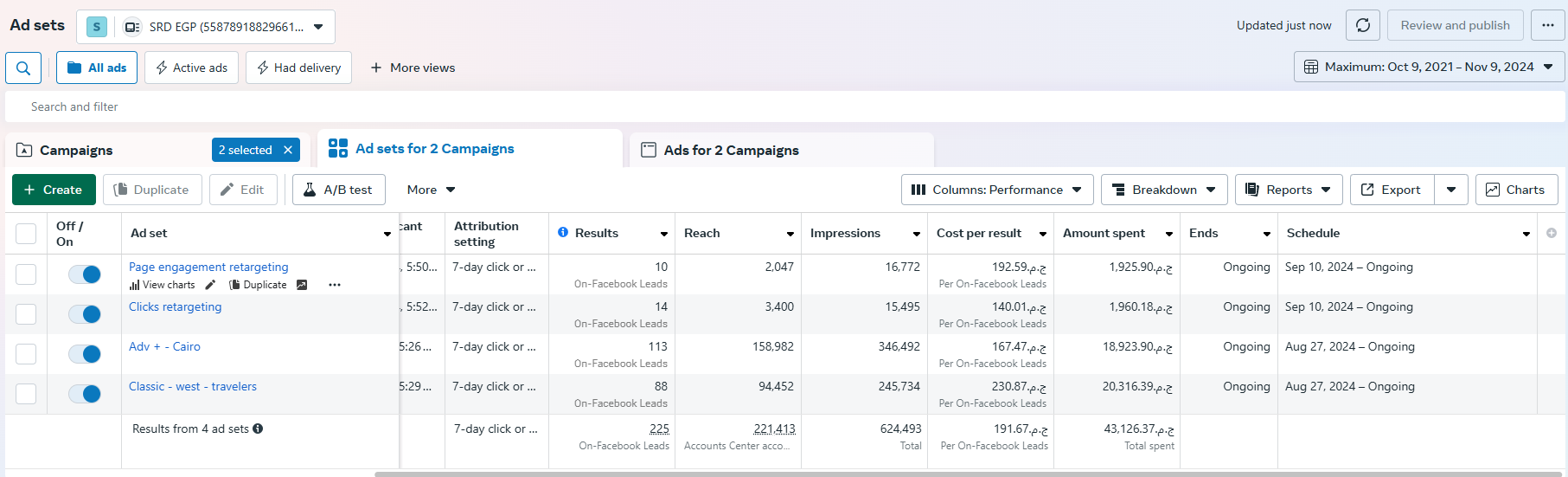Click pencil edit icon under Page engagement retargeting
Screen dimensions: 1568x477
pyautogui.click(x=210, y=285)
